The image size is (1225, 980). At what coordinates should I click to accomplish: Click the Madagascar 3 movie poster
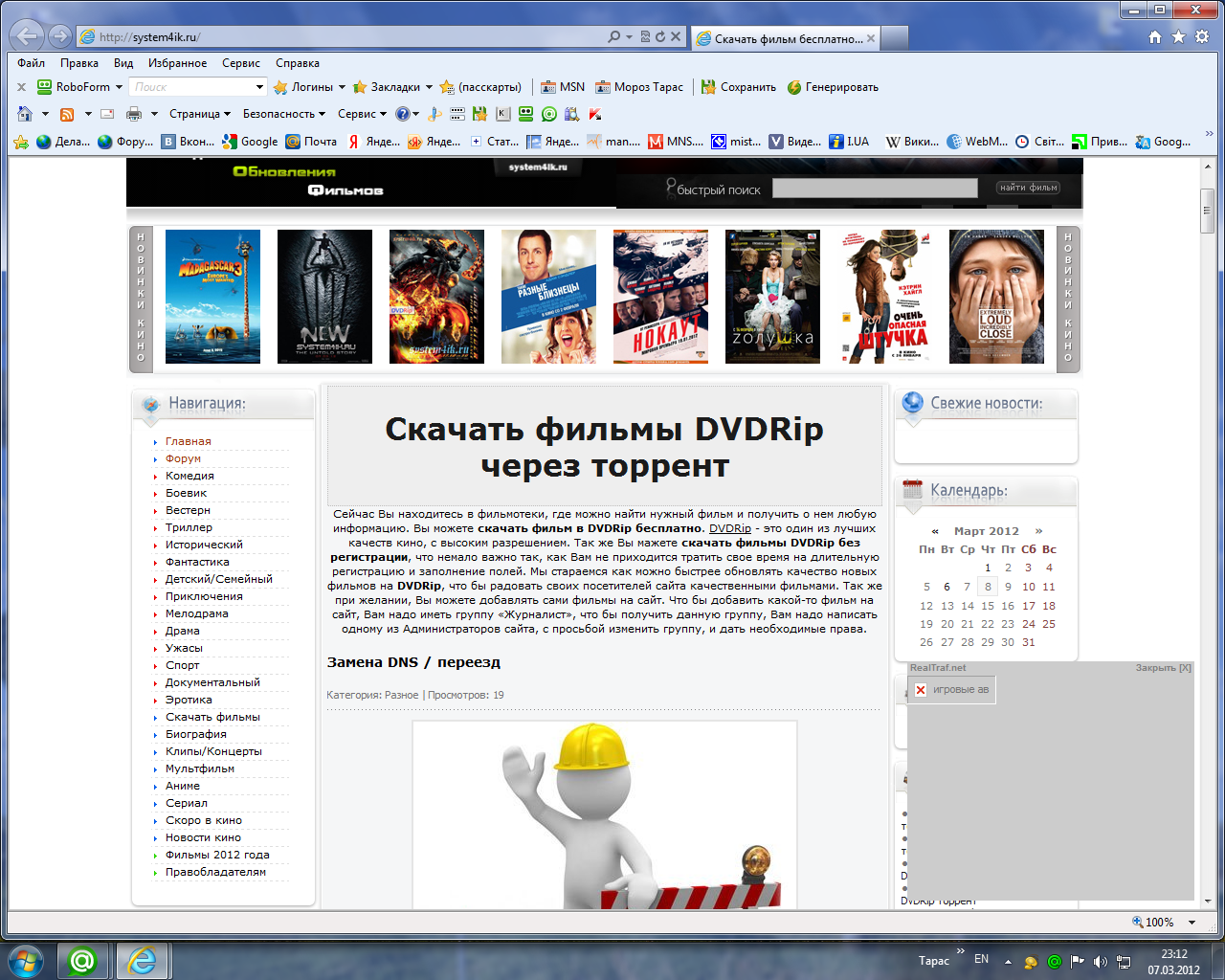212,297
